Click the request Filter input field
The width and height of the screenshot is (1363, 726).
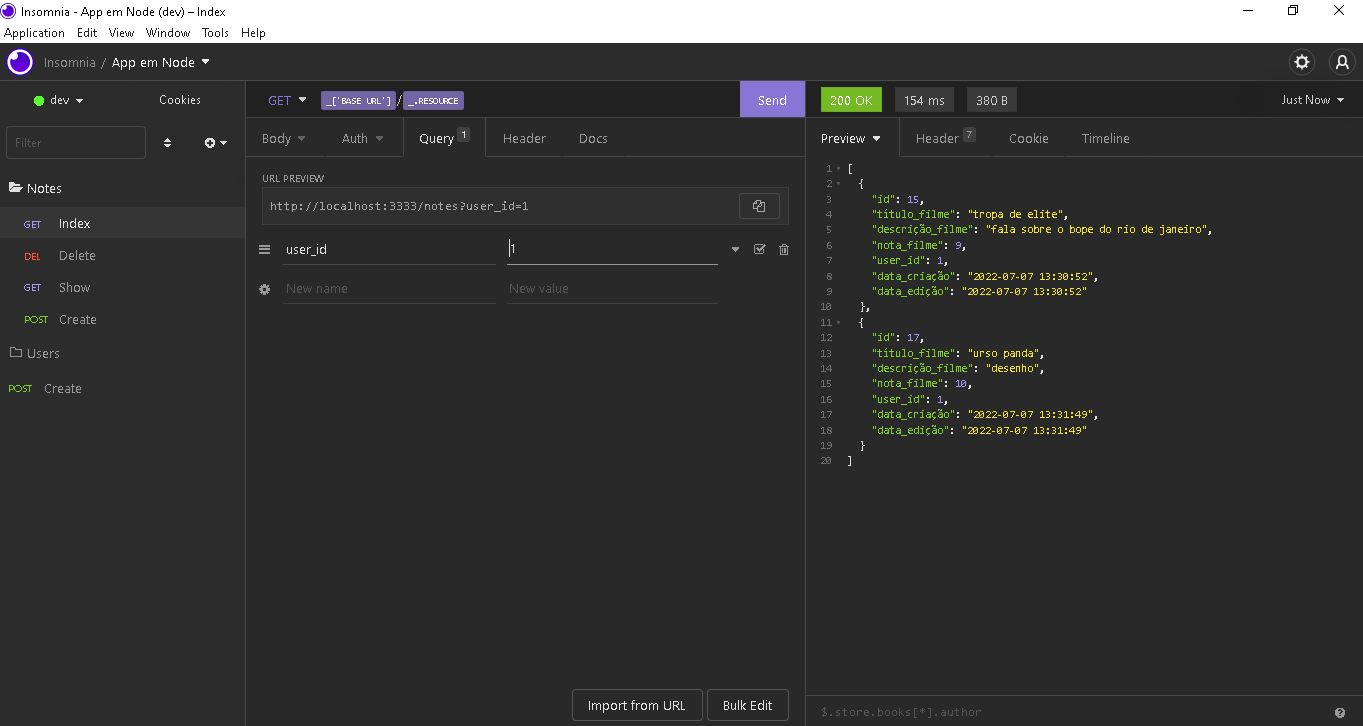click(x=76, y=143)
